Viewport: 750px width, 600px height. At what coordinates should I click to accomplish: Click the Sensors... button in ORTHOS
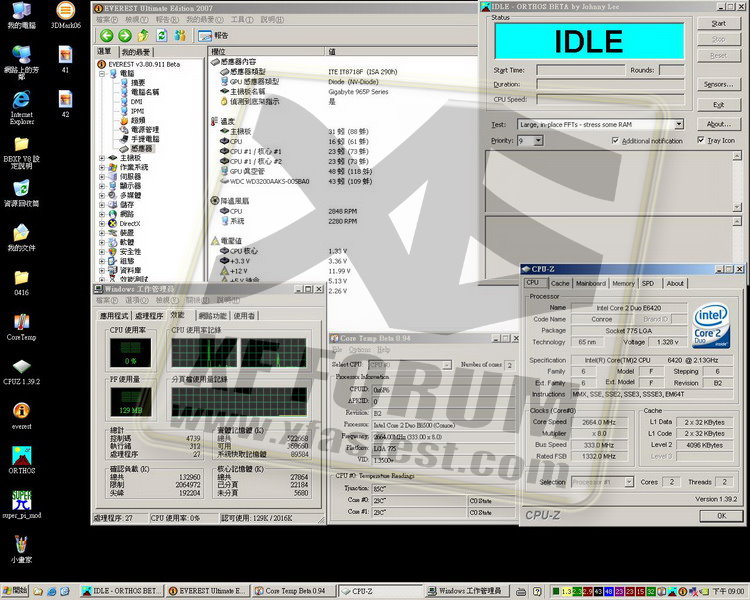click(x=718, y=84)
